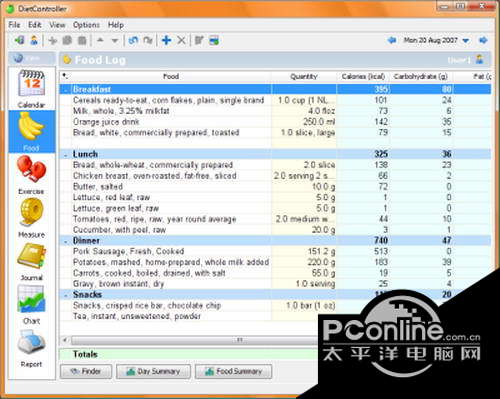Click the redo arrow toolbar icon
The image size is (500, 399).
coord(148,41)
